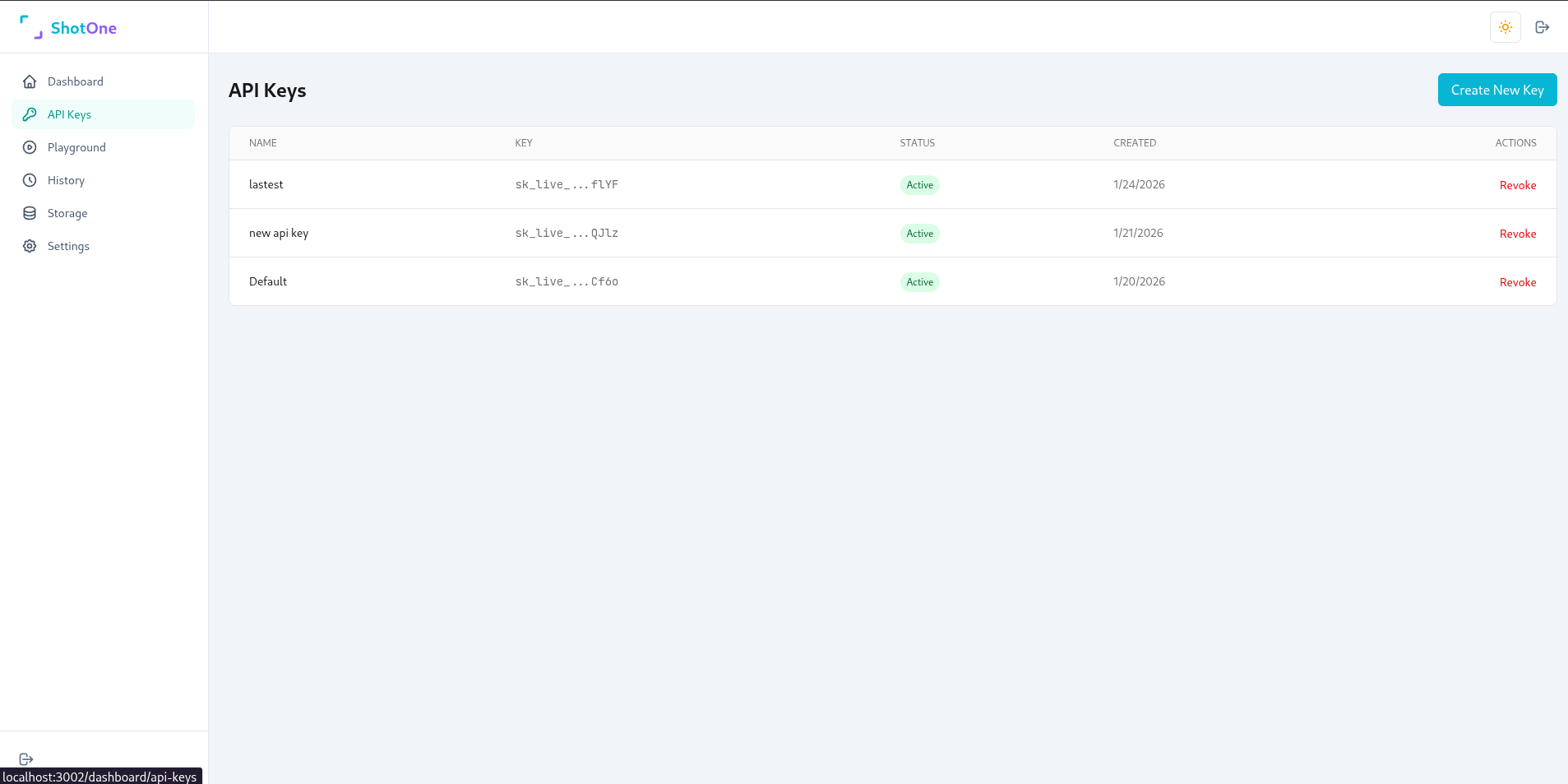1568x784 pixels.
Task: Select the masked key value for 'lastest'
Action: (x=566, y=184)
